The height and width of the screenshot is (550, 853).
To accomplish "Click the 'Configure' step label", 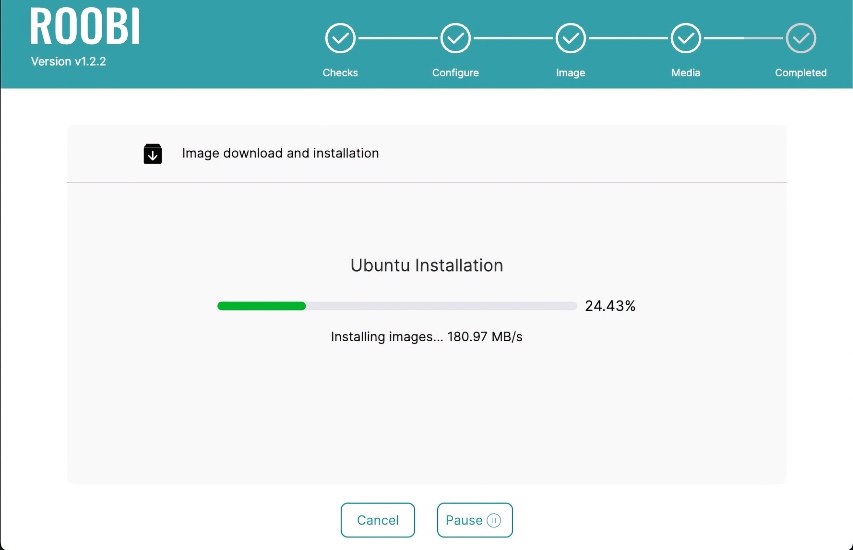I will click(455, 72).
